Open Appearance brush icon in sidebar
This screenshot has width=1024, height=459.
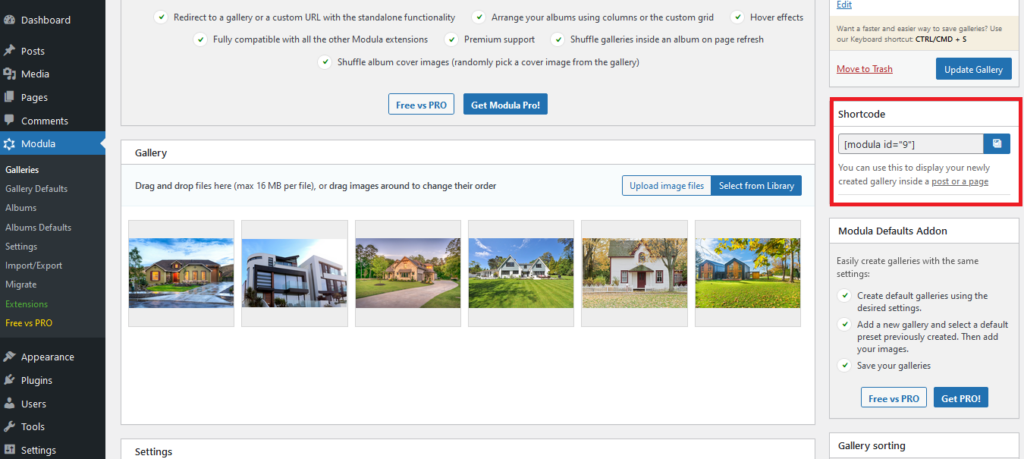(x=10, y=356)
